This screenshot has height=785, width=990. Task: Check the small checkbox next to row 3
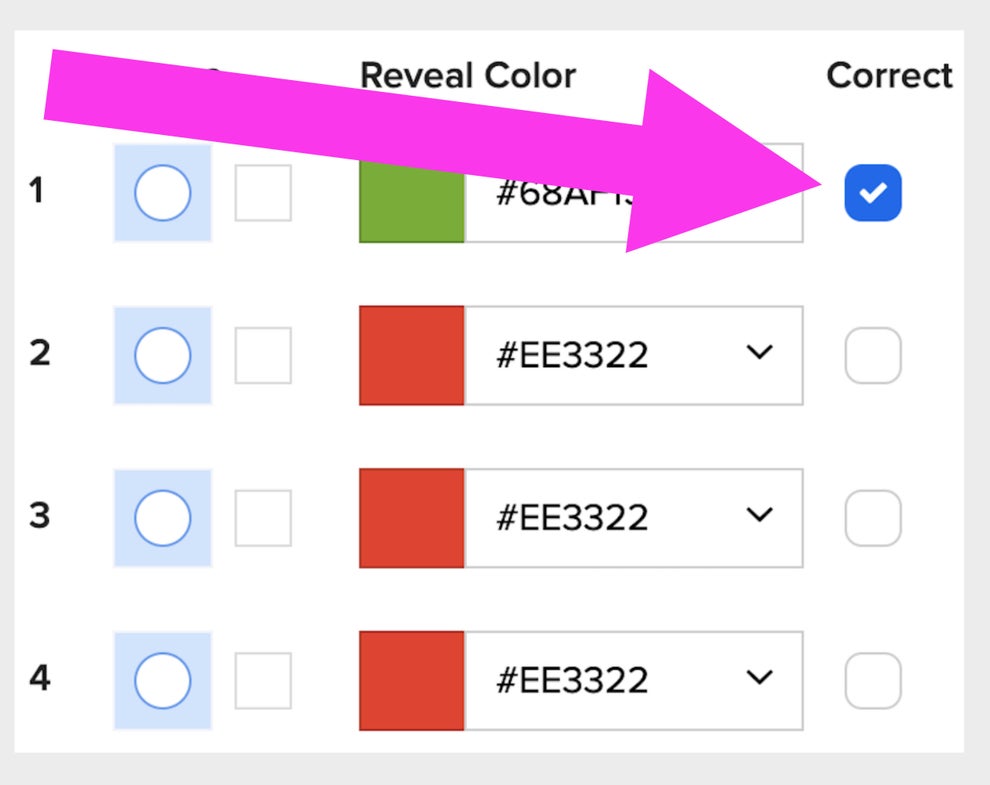click(262, 518)
